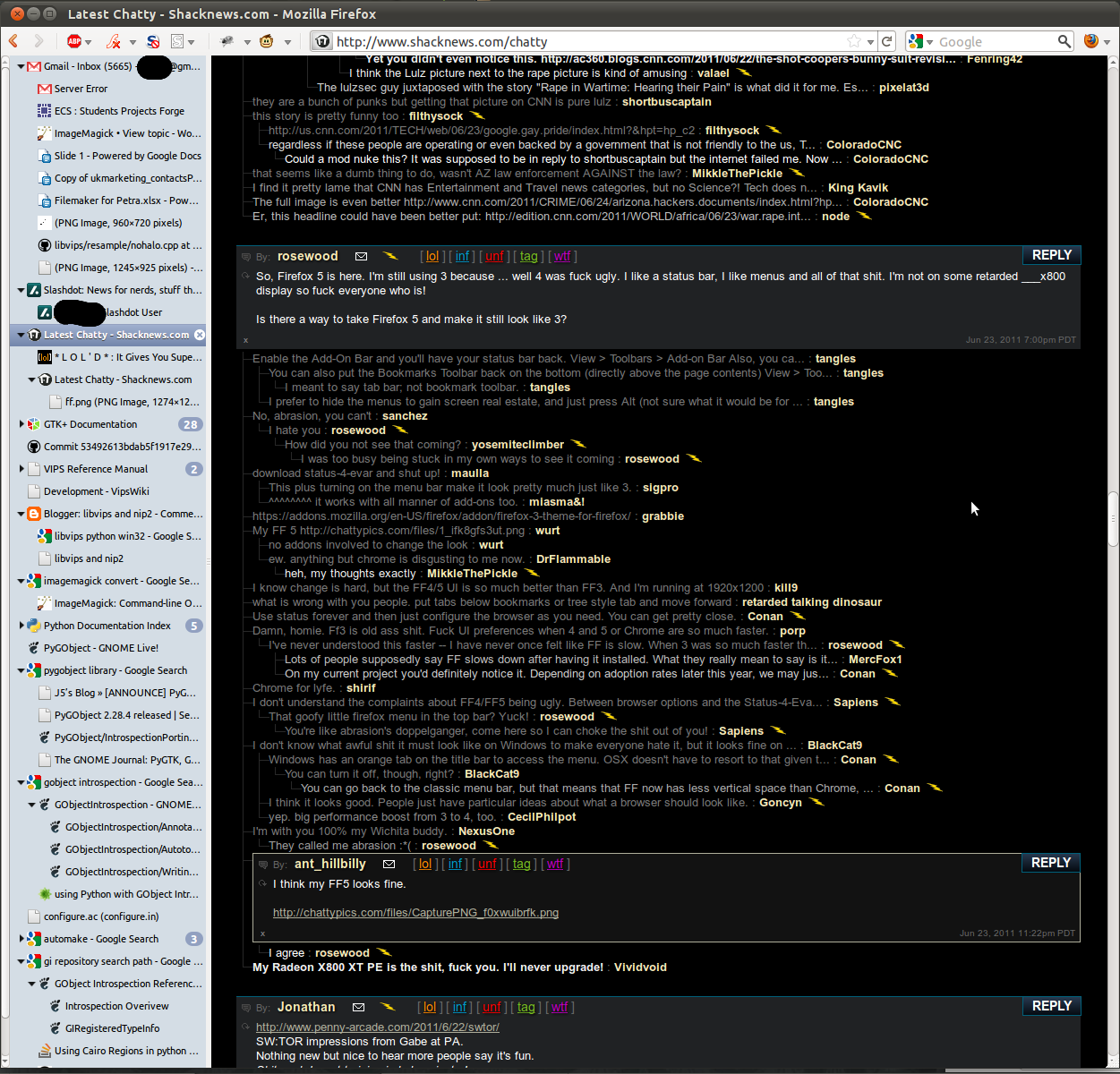Tag ant_hillbilly's post with wtf
Viewport: 1120px width, 1074px height.
[555, 865]
